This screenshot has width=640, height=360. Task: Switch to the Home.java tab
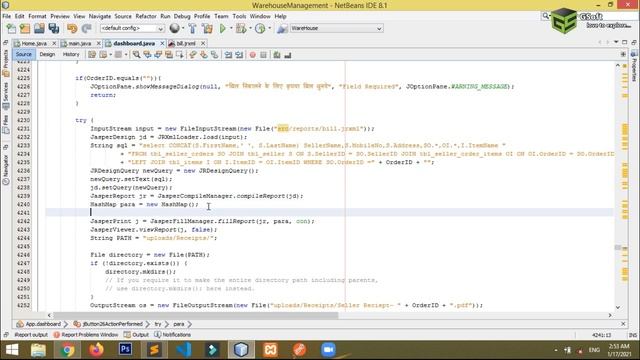click(x=34, y=43)
